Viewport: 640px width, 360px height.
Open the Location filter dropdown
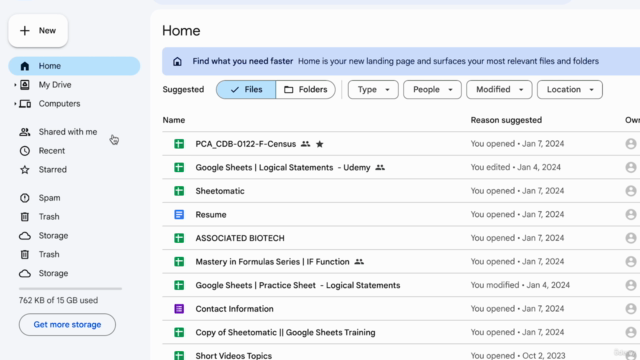[570, 89]
